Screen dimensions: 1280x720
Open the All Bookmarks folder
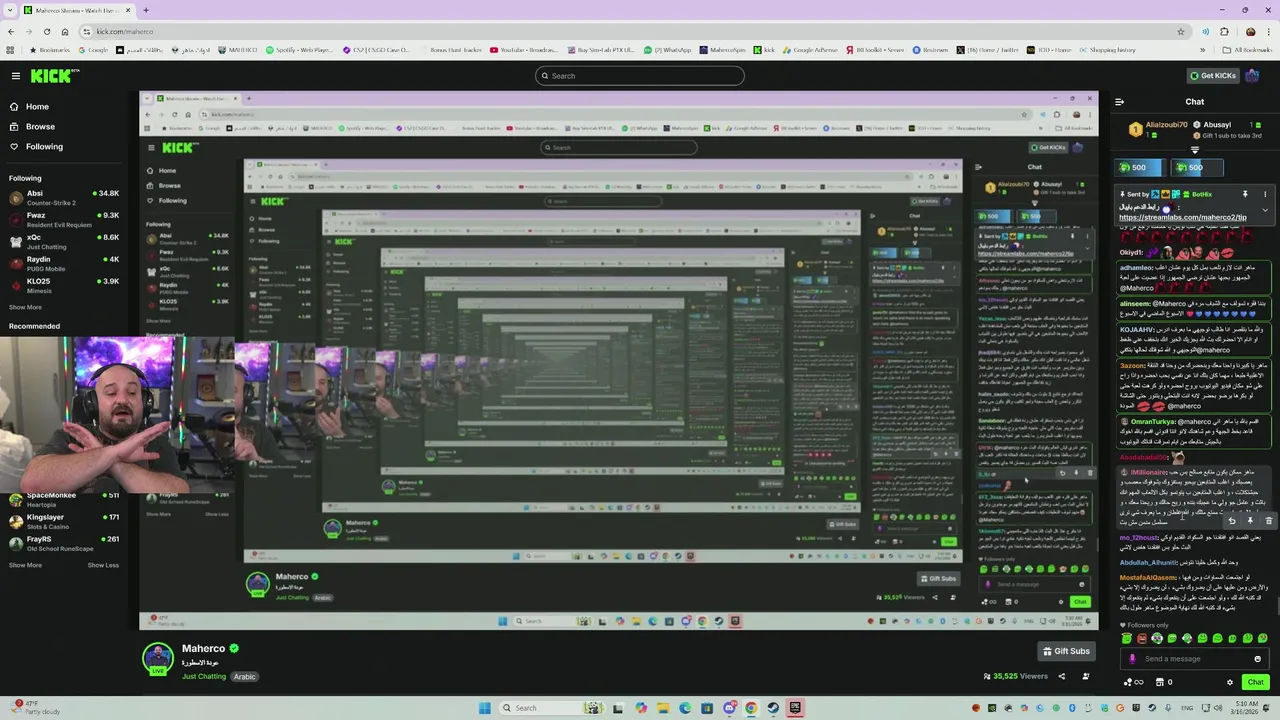(1247, 49)
